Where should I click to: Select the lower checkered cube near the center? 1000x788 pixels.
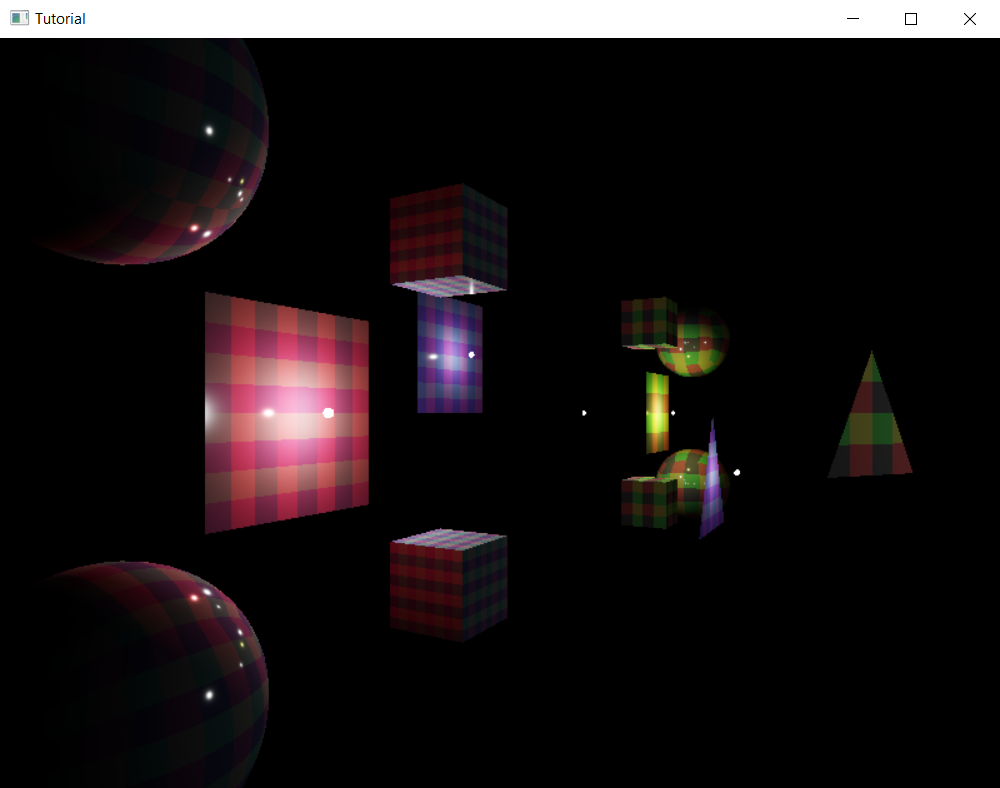(x=448, y=585)
